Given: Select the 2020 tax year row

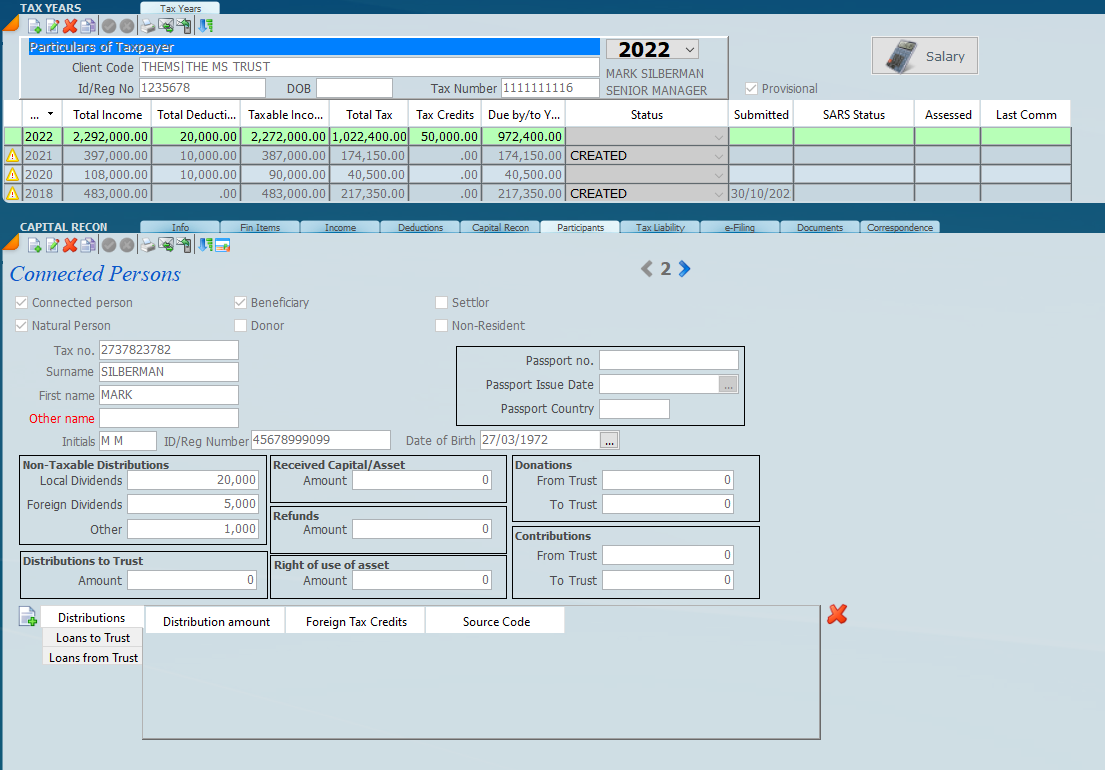Looking at the screenshot, I should [x=39, y=174].
